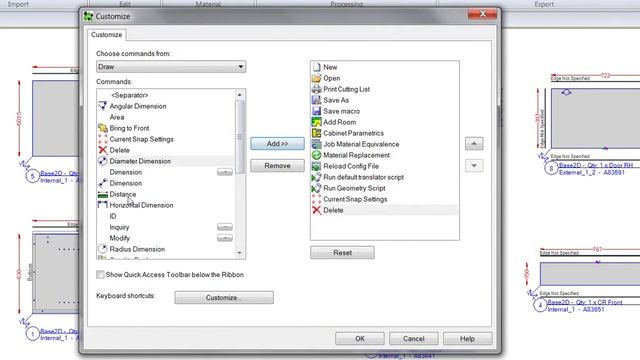Select the Job Material Equivalence icon
640x360 pixels.
pos(316,144)
